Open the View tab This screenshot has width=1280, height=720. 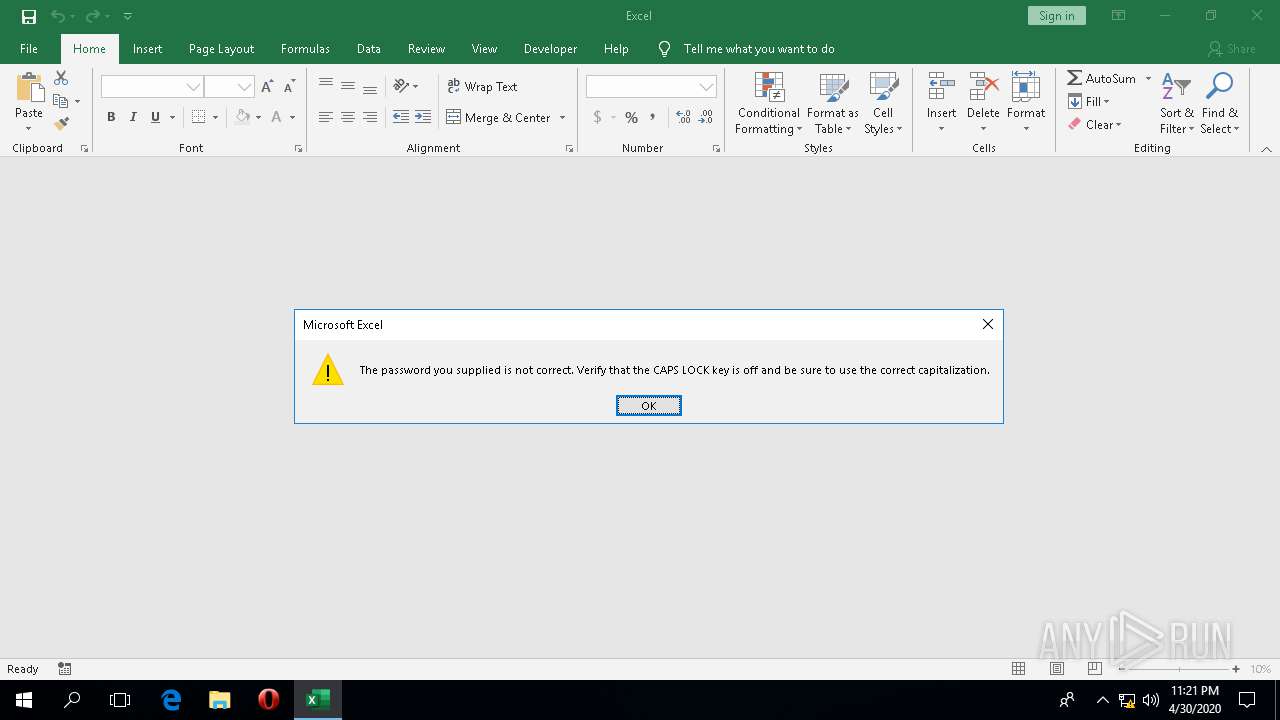pyautogui.click(x=484, y=48)
